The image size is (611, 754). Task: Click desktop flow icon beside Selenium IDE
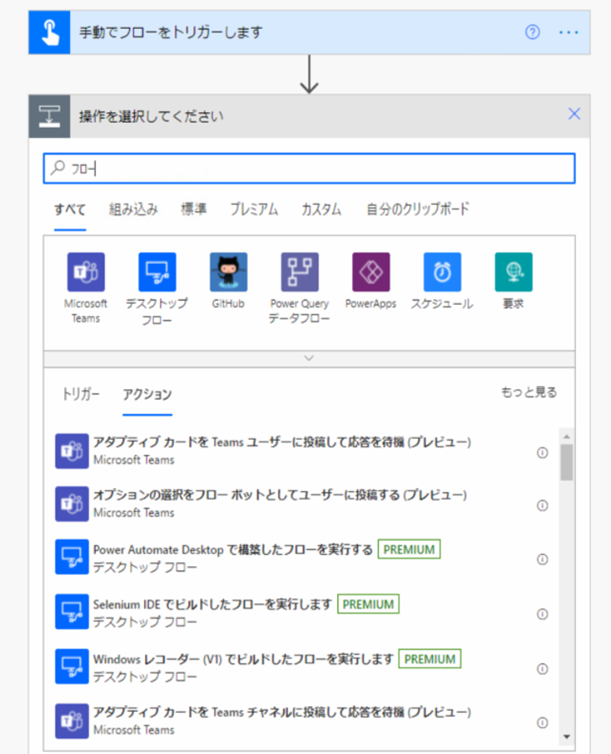coord(72,612)
